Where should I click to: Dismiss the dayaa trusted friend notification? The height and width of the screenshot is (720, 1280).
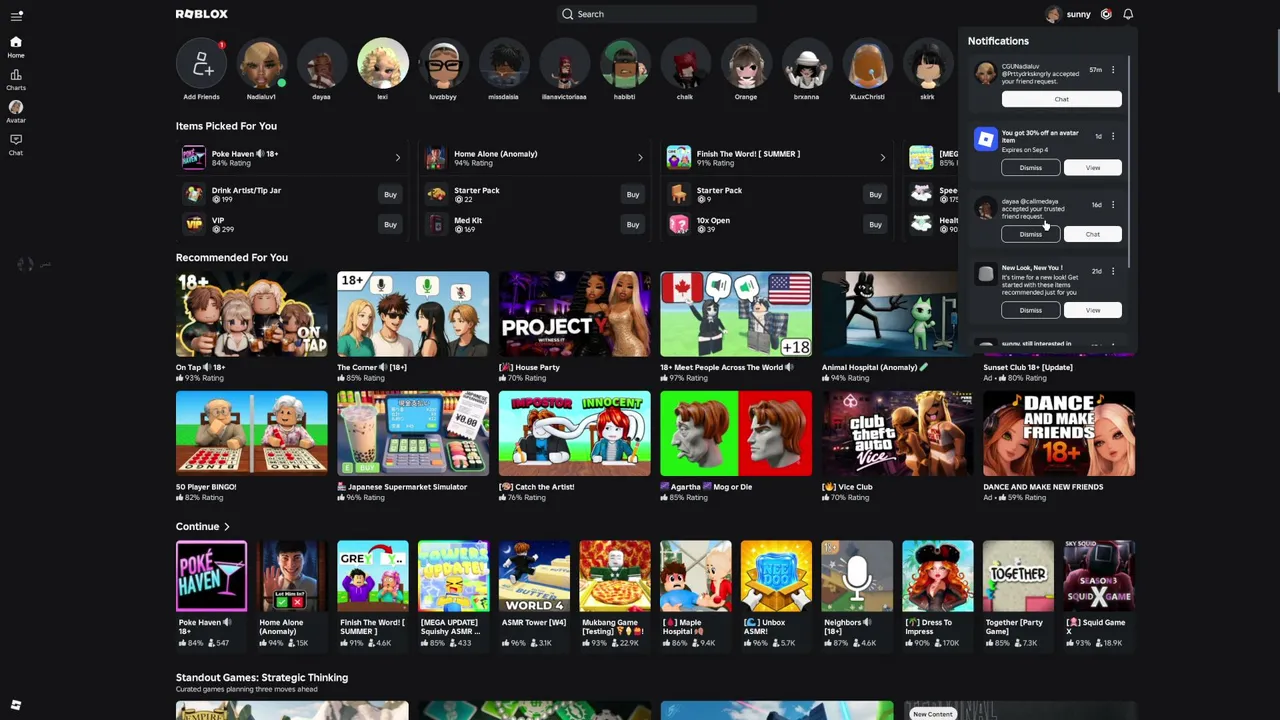(1030, 234)
